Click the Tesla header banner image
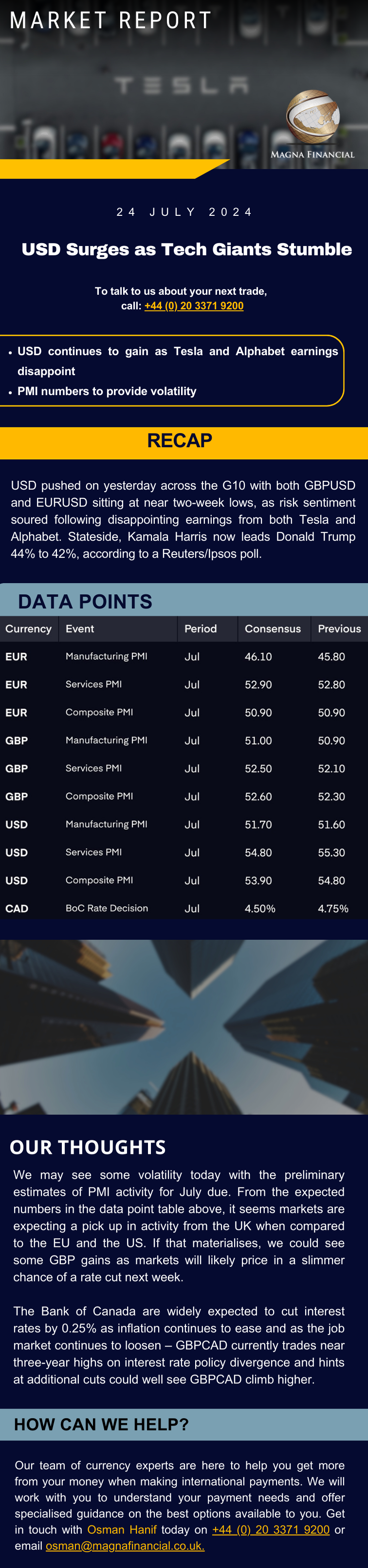368x1568 pixels. [184, 85]
